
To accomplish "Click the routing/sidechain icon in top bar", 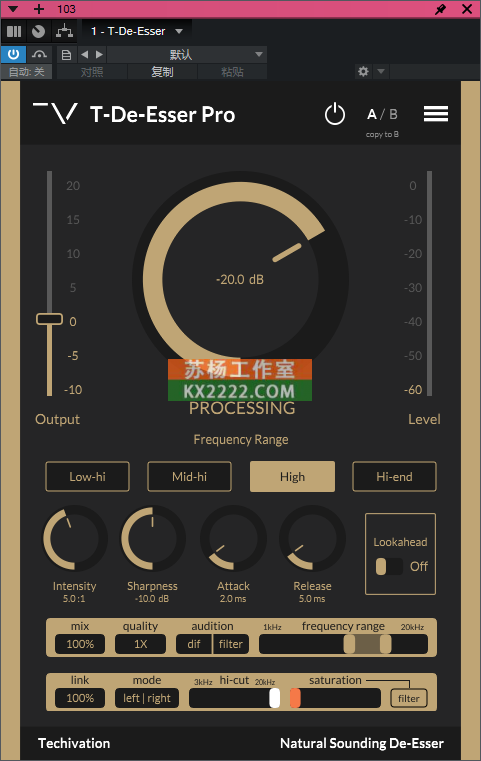I will tap(64, 32).
